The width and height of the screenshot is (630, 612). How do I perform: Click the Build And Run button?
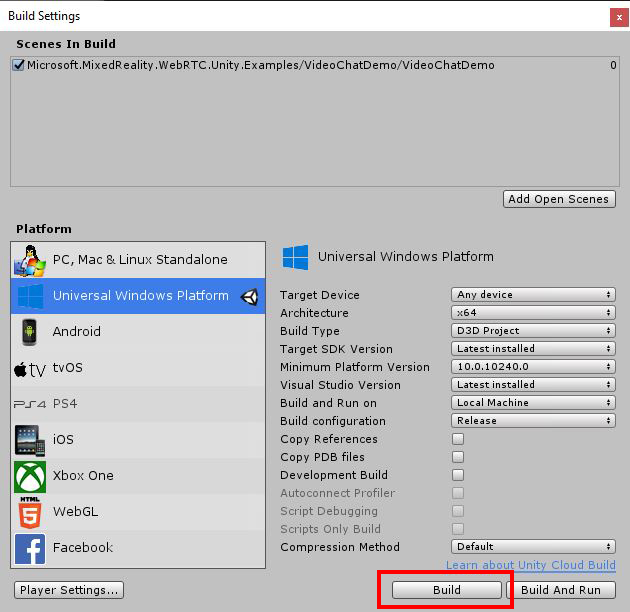point(561,590)
